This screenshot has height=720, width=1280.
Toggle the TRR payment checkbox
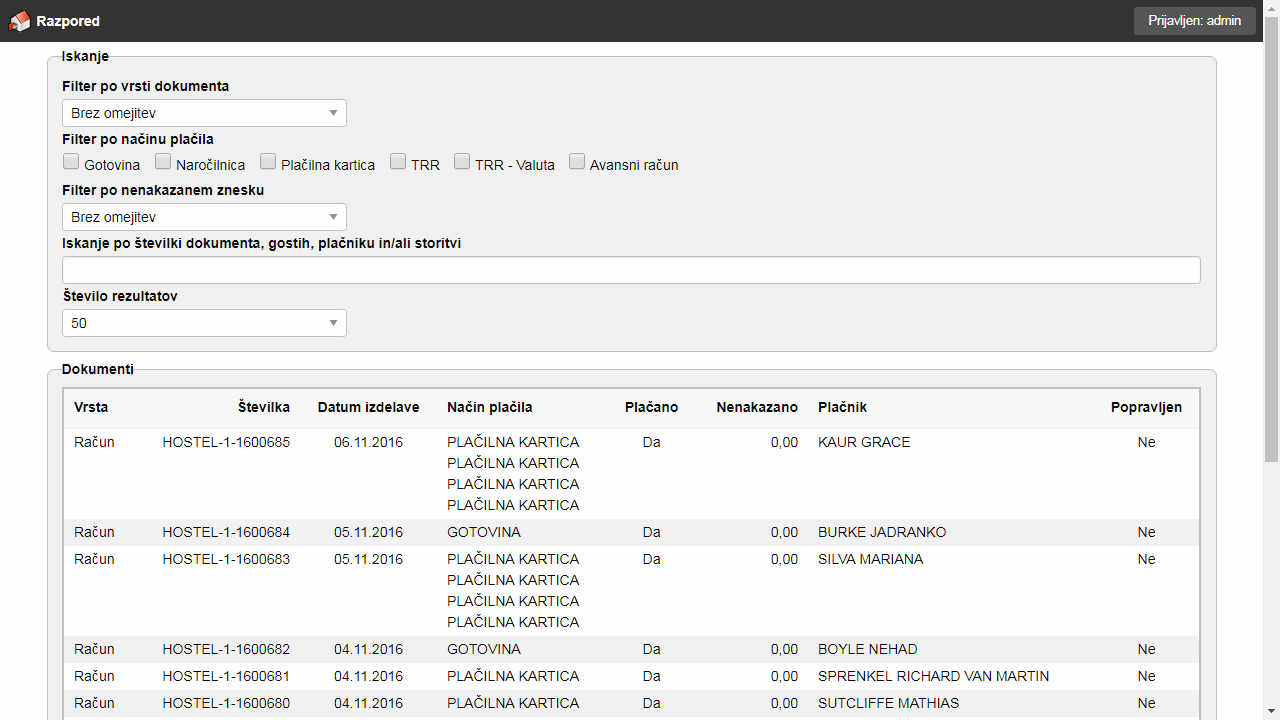point(398,162)
